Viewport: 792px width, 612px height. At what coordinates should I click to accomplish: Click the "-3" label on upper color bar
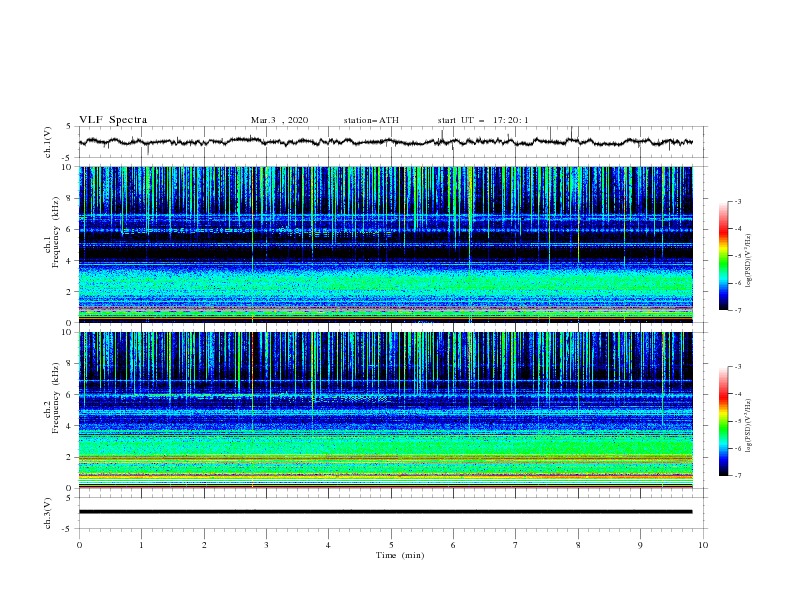(737, 201)
